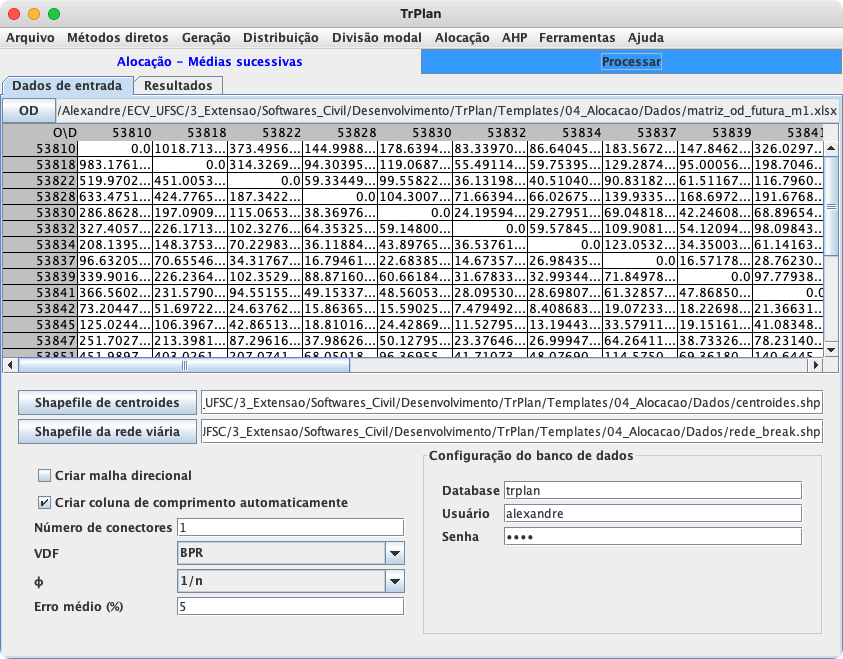Click the vertical scrollbar thumb of table

(831, 206)
